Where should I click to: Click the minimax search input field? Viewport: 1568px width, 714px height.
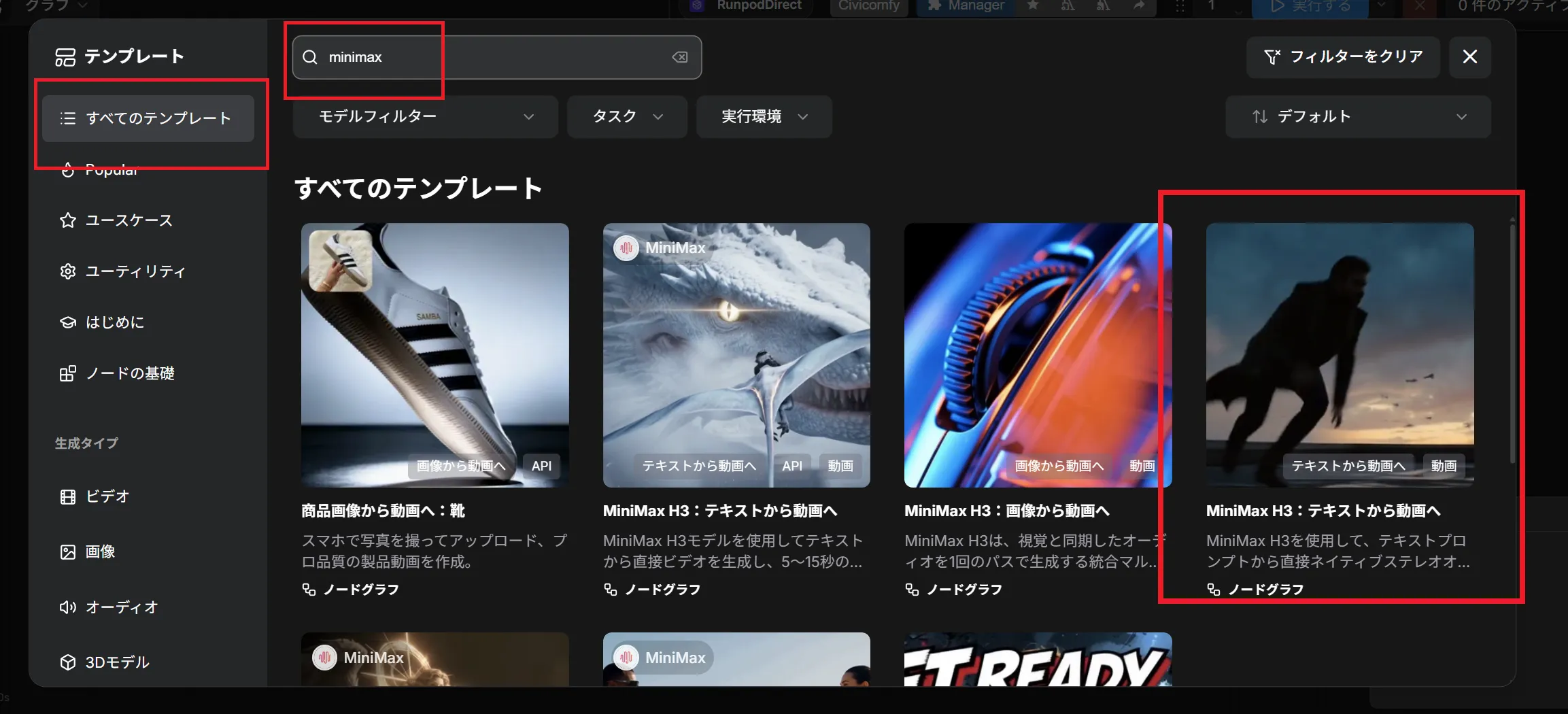[x=496, y=57]
